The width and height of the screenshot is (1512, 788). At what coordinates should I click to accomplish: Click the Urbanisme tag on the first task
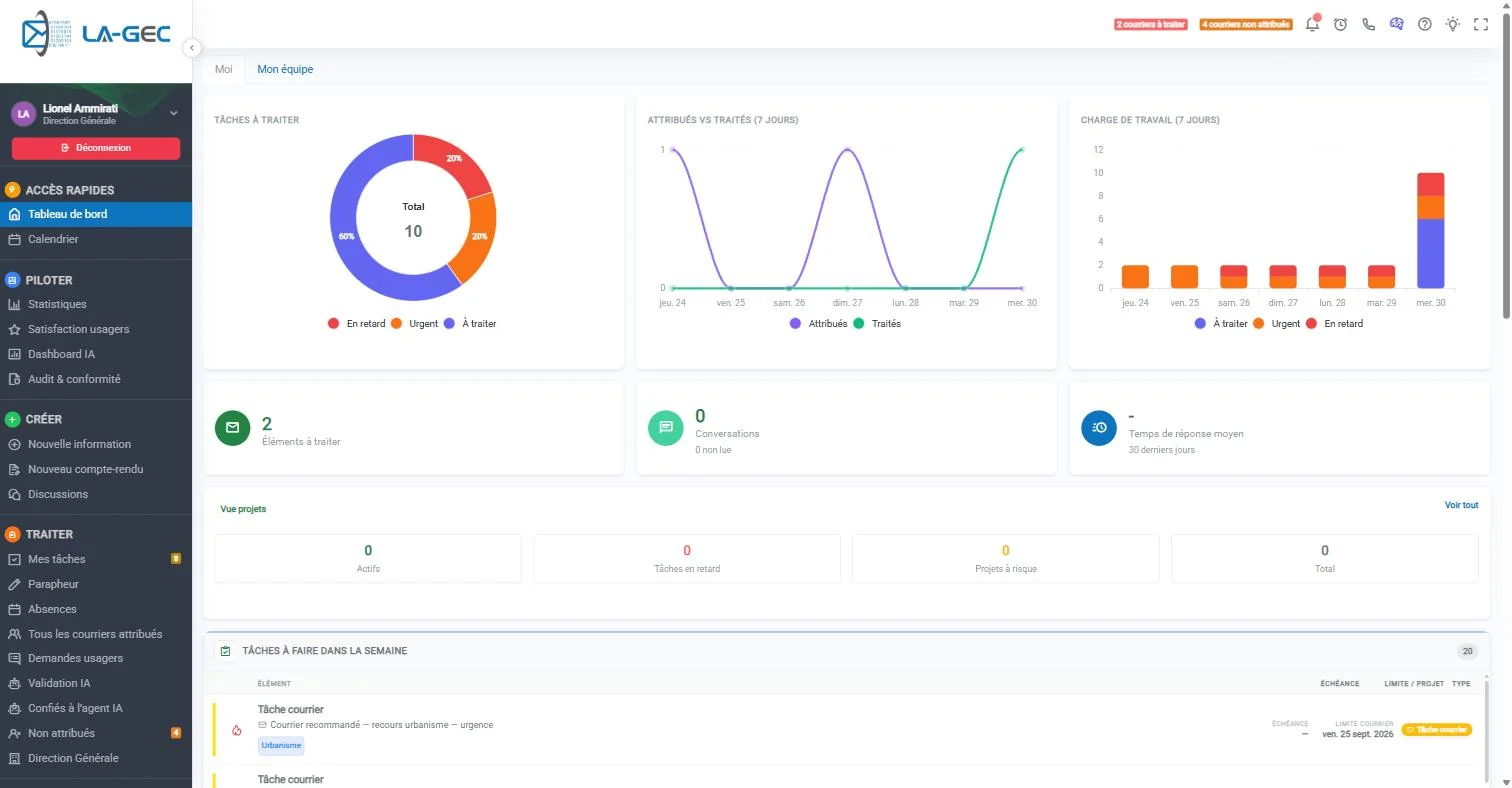280,745
